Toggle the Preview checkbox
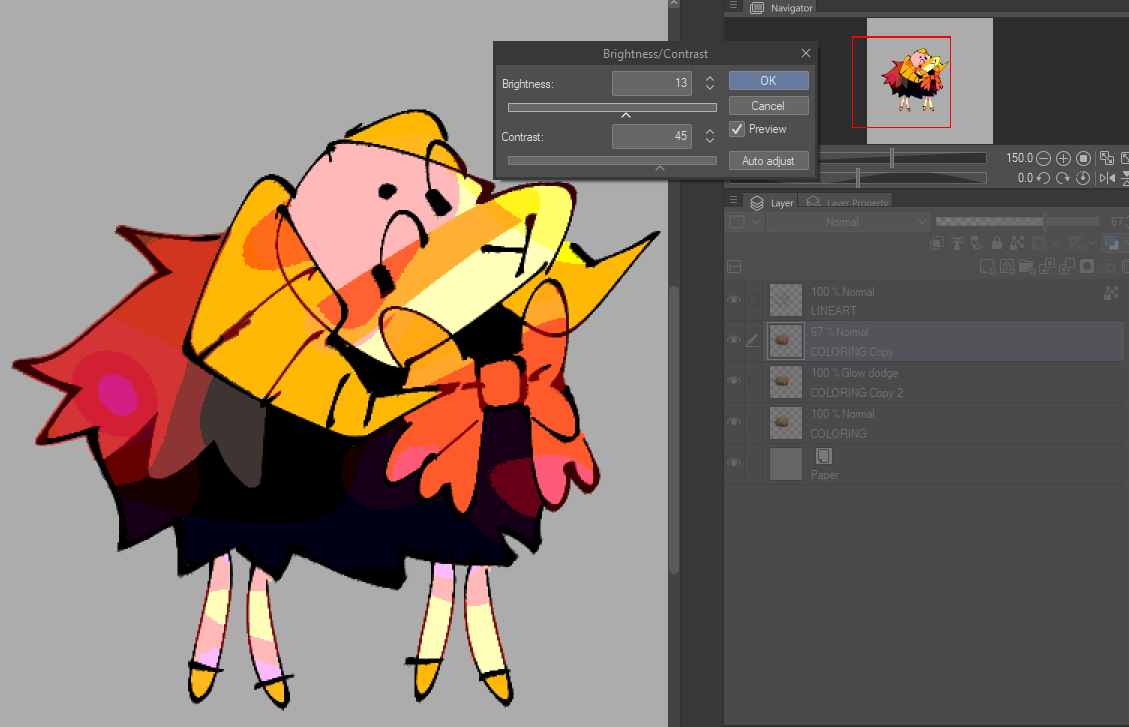This screenshot has height=727, width=1129. pos(737,129)
